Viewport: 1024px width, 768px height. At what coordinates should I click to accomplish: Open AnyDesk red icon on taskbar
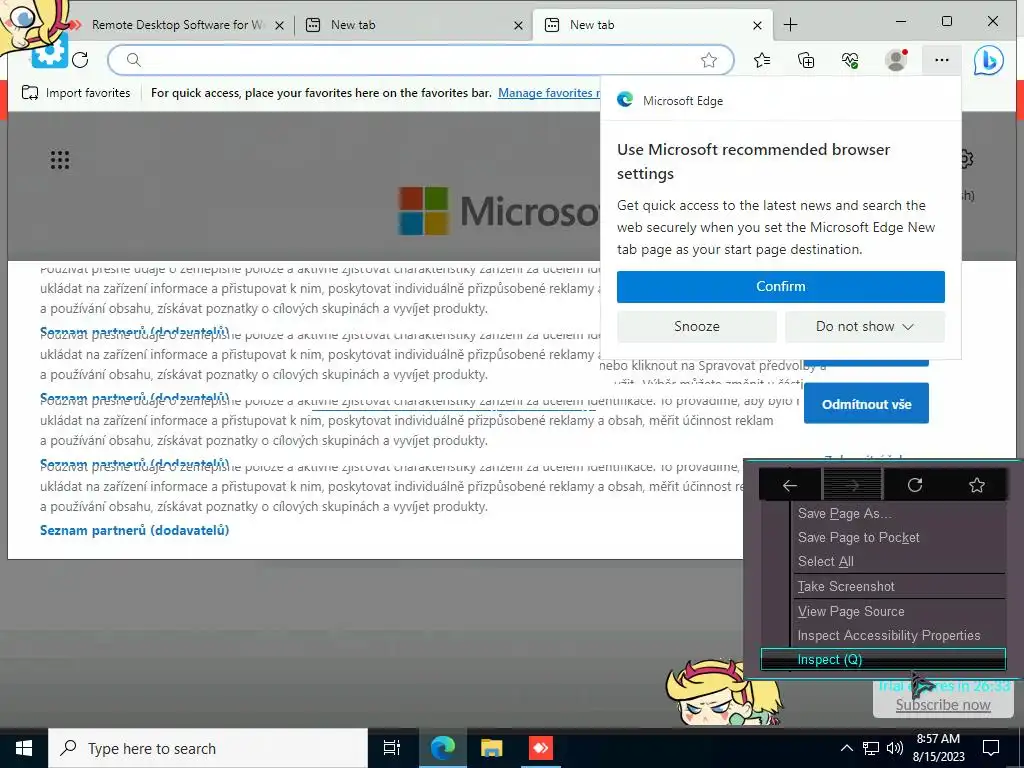coord(540,748)
